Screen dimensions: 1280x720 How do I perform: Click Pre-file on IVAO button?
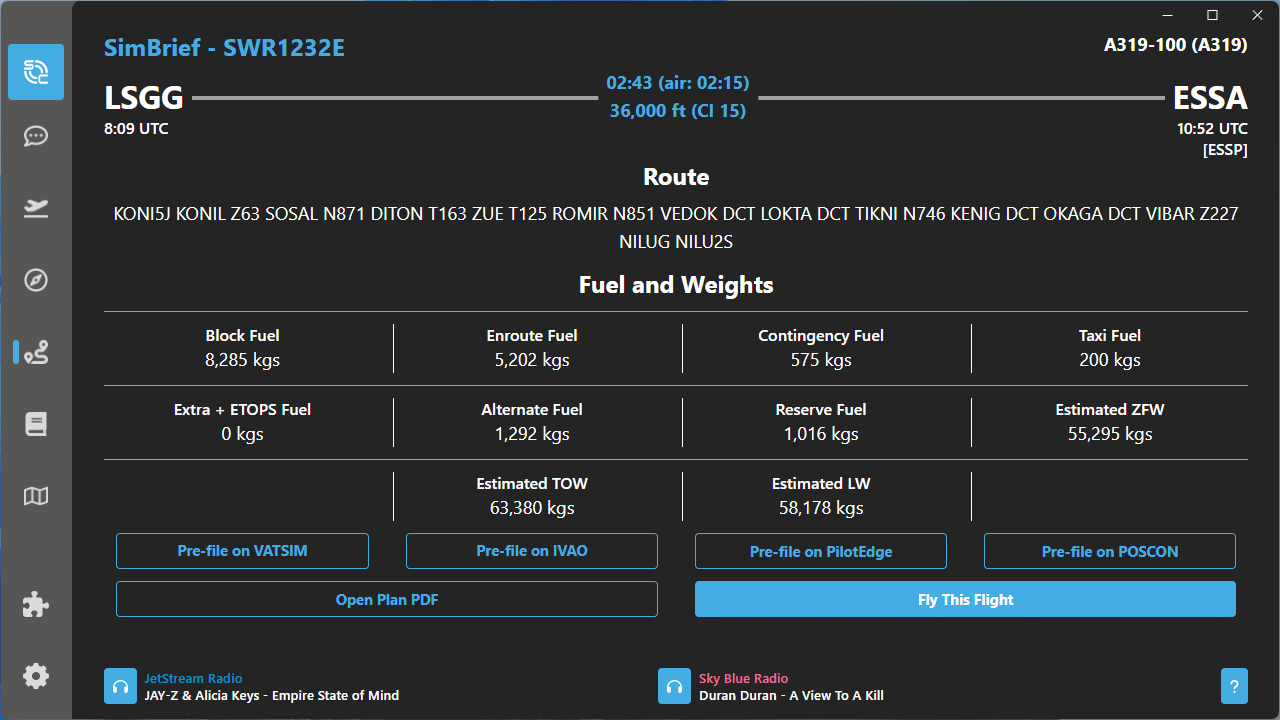(531, 551)
